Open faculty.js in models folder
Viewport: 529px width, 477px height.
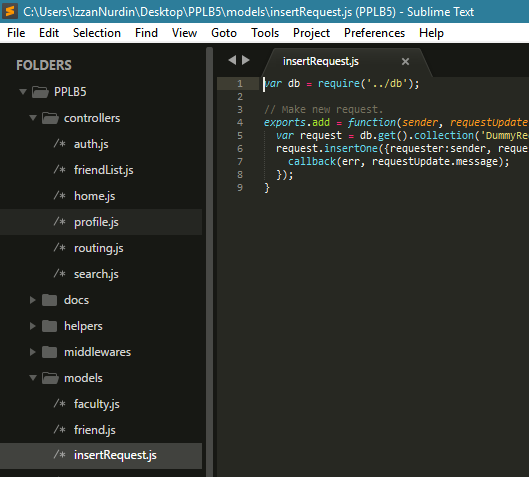click(96, 404)
